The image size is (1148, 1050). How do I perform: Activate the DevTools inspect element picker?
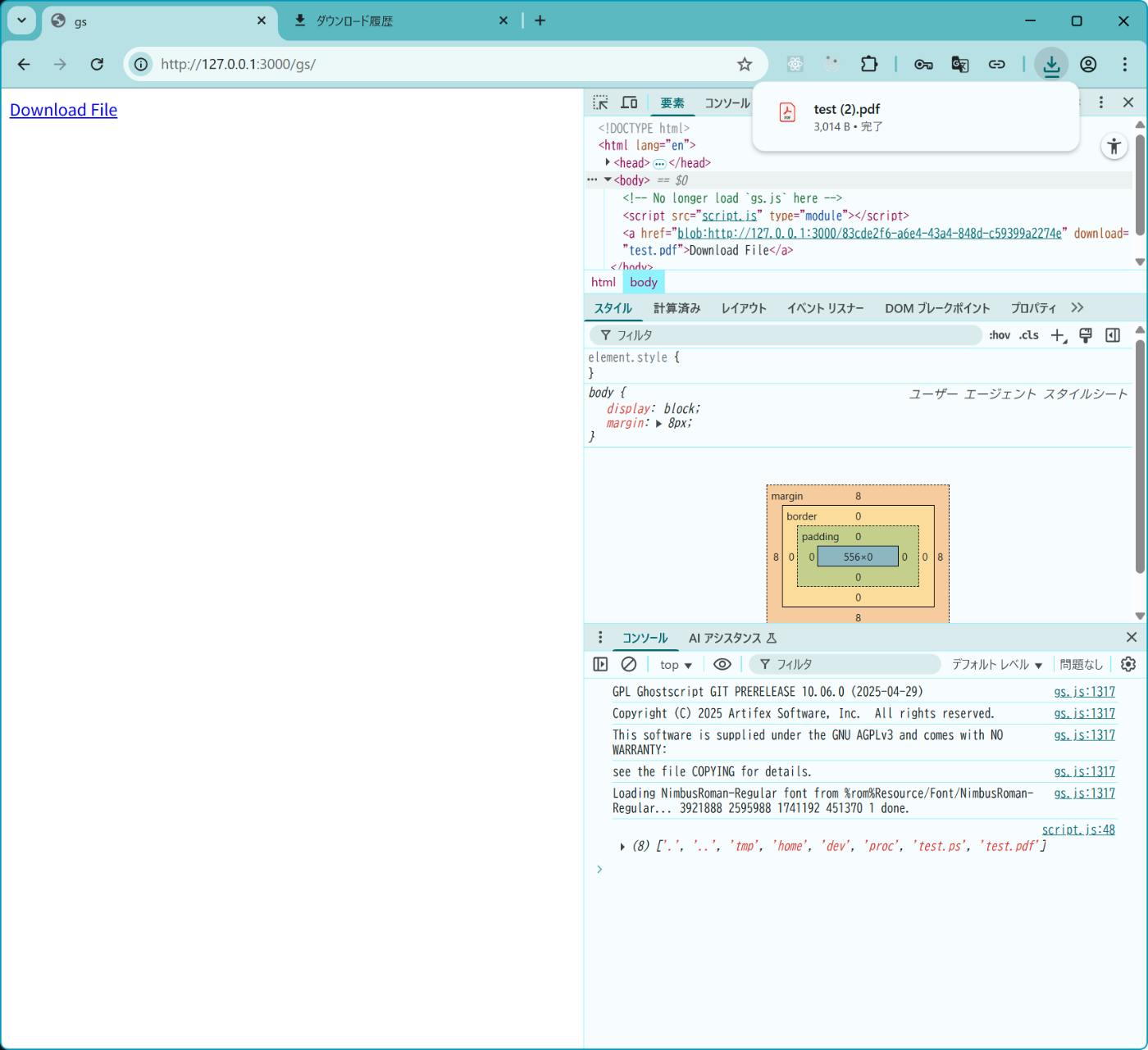(x=601, y=102)
